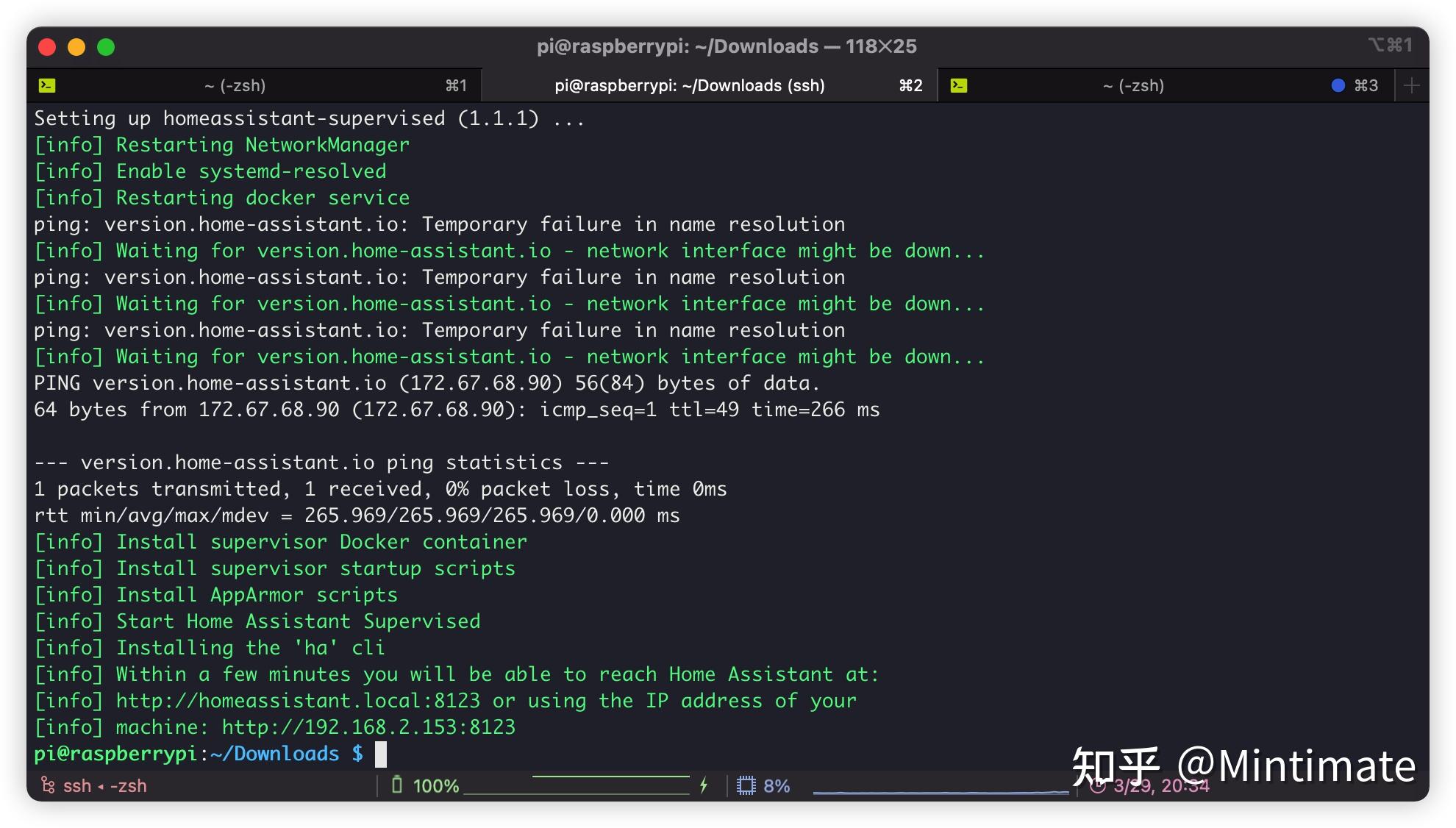
Task: Click the 'PING version.home-assistant.io' line
Action: point(427,383)
